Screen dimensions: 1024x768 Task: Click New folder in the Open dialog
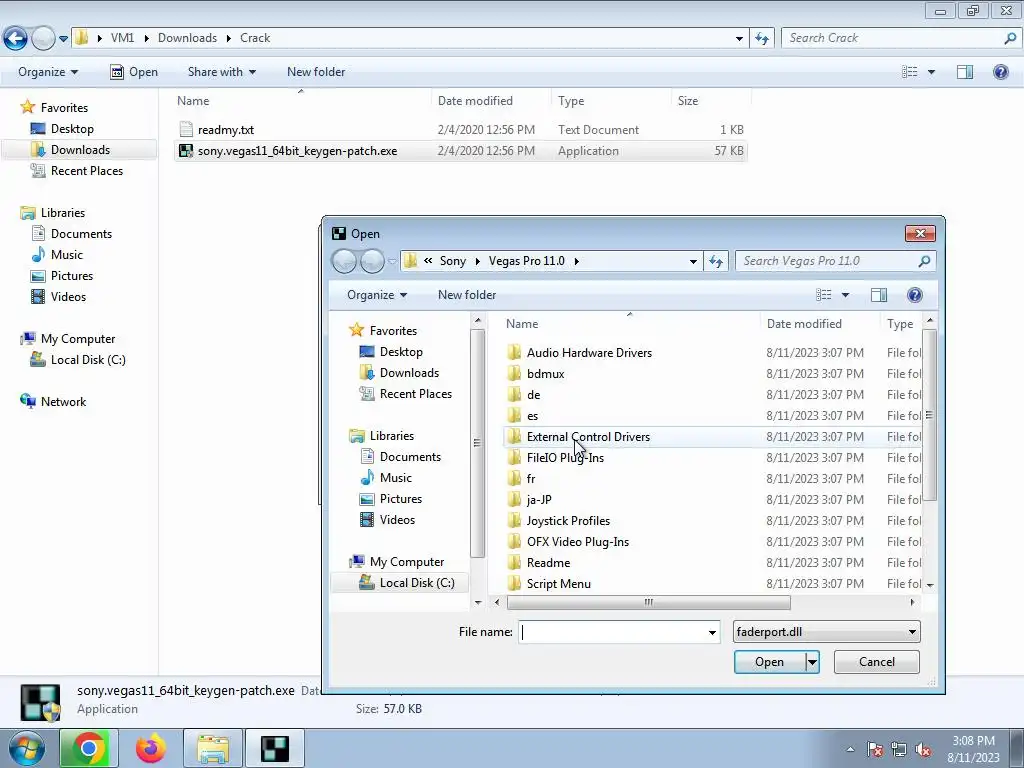pyautogui.click(x=467, y=295)
